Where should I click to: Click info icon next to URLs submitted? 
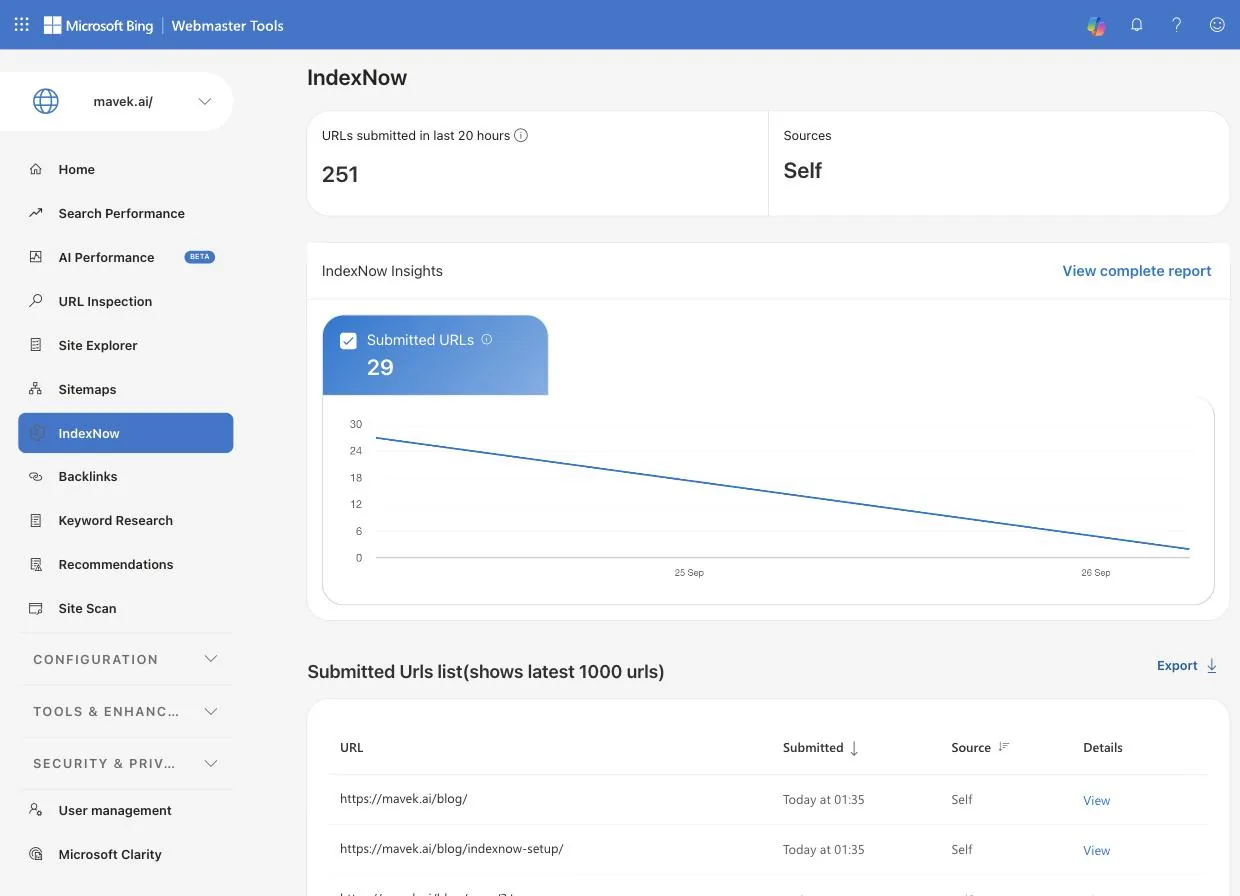point(521,135)
